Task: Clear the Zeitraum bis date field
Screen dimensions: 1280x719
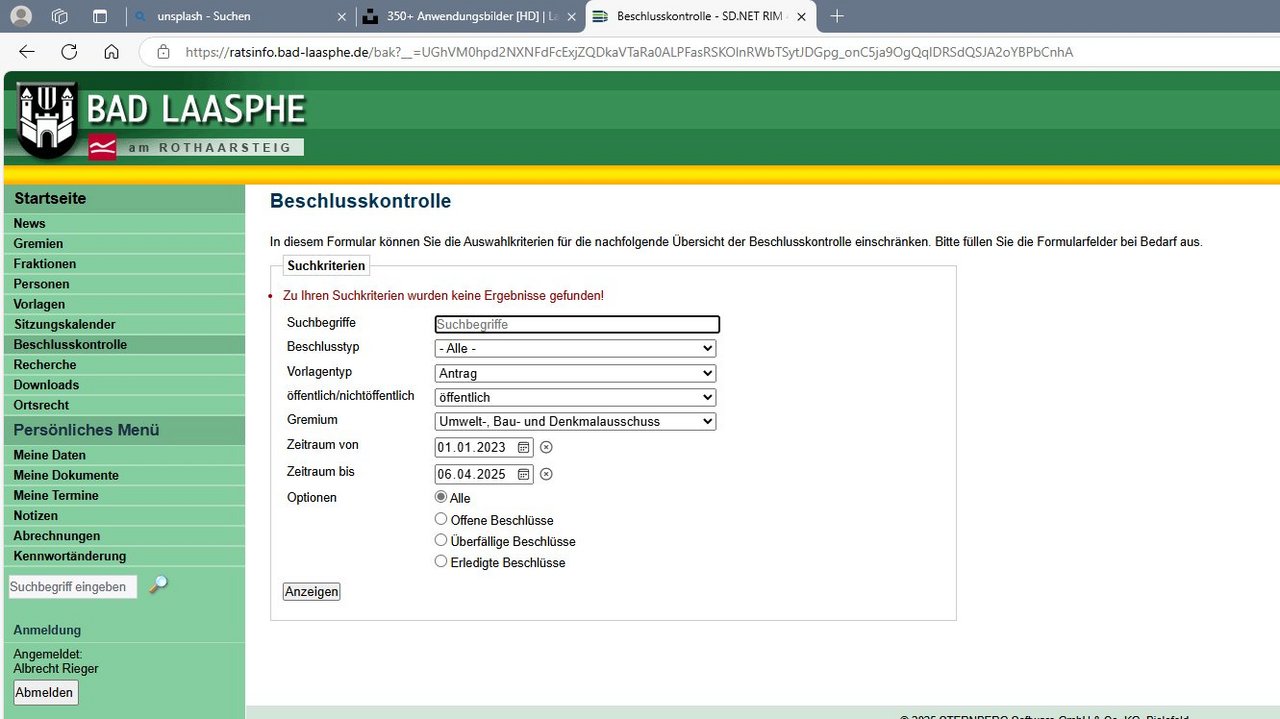Action: 546,474
